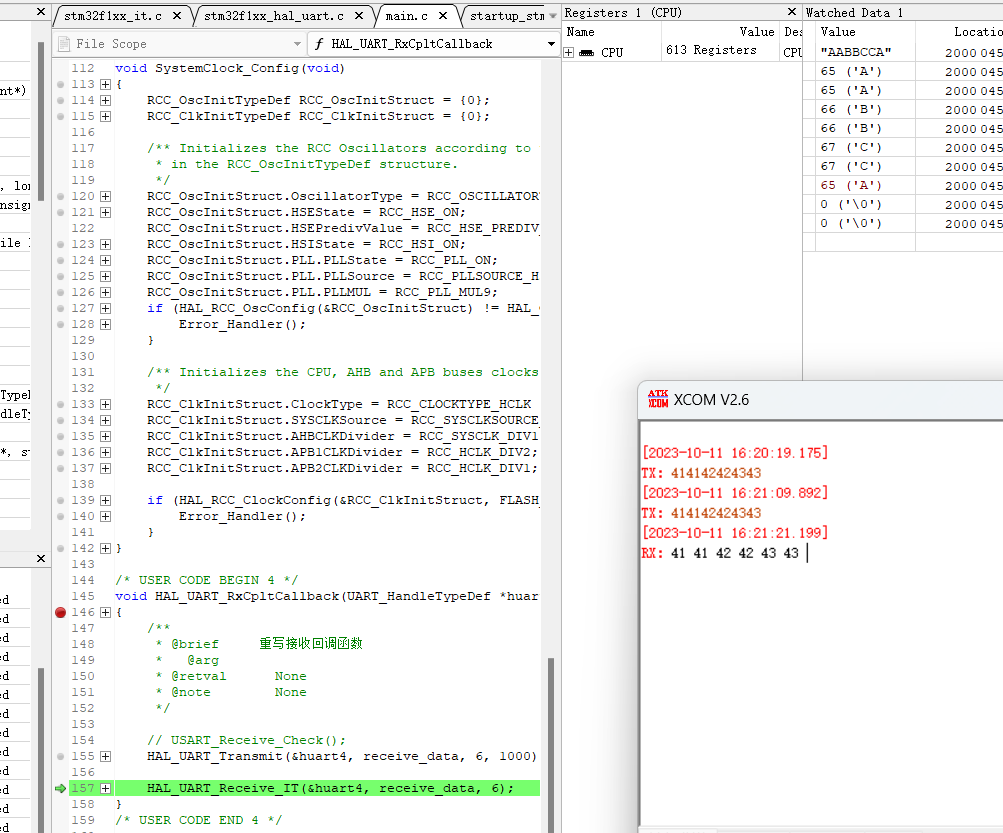
Task: Expand the CPU register group
Action: [569, 52]
